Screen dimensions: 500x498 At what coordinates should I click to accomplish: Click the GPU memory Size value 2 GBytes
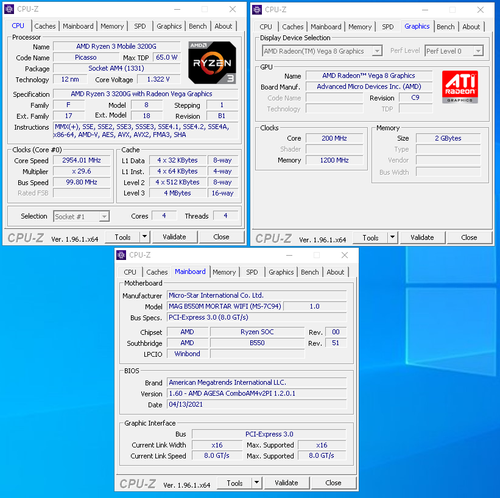coord(448,138)
